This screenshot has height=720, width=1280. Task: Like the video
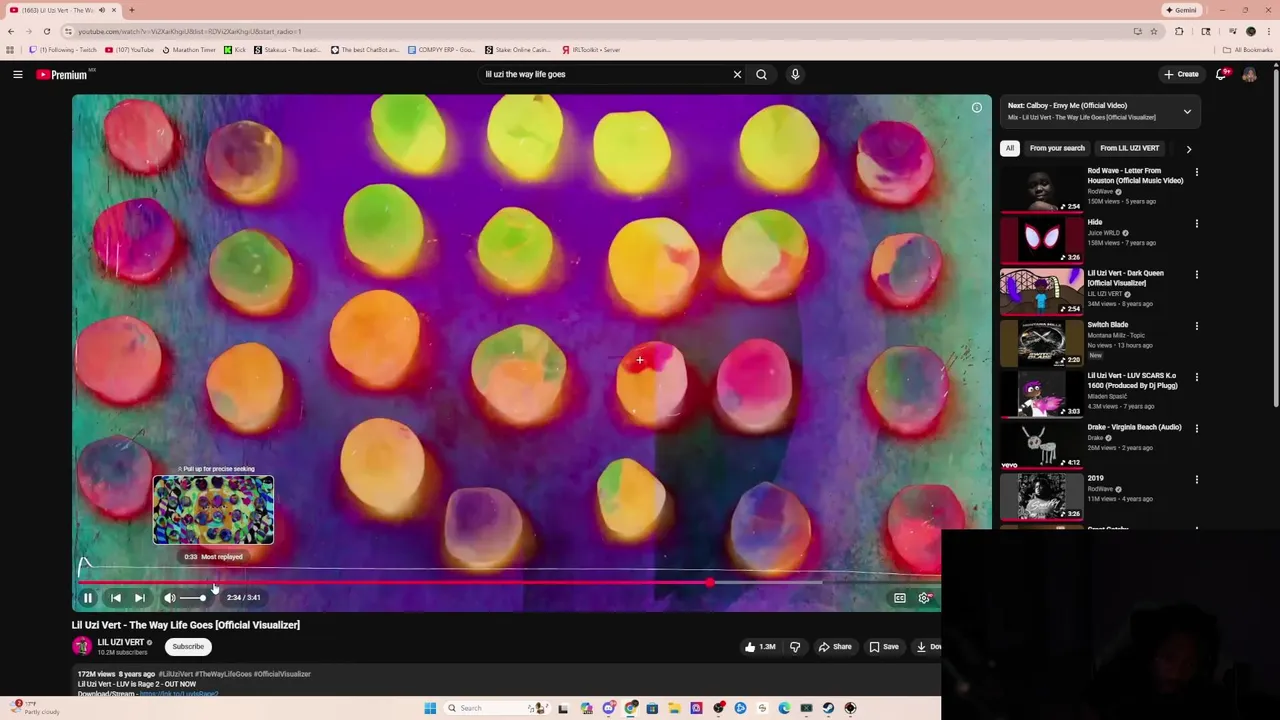(760, 647)
